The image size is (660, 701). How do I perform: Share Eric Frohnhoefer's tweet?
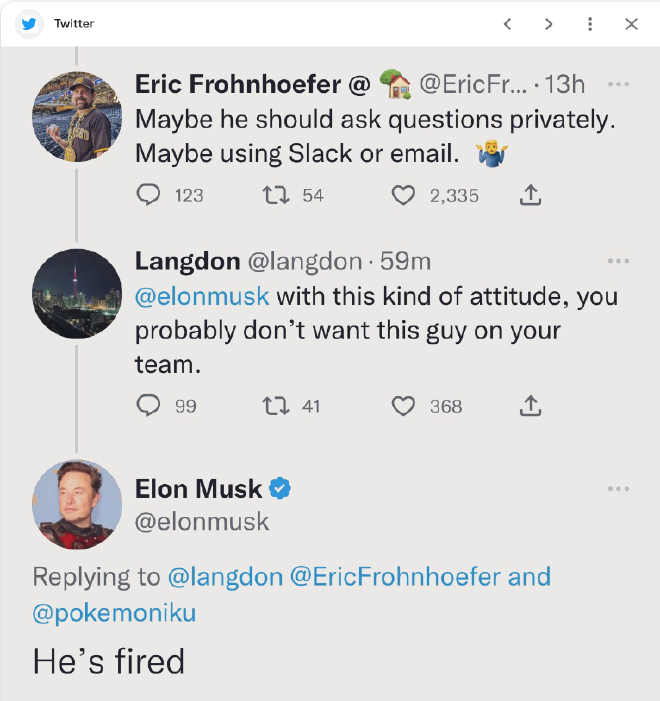point(530,195)
